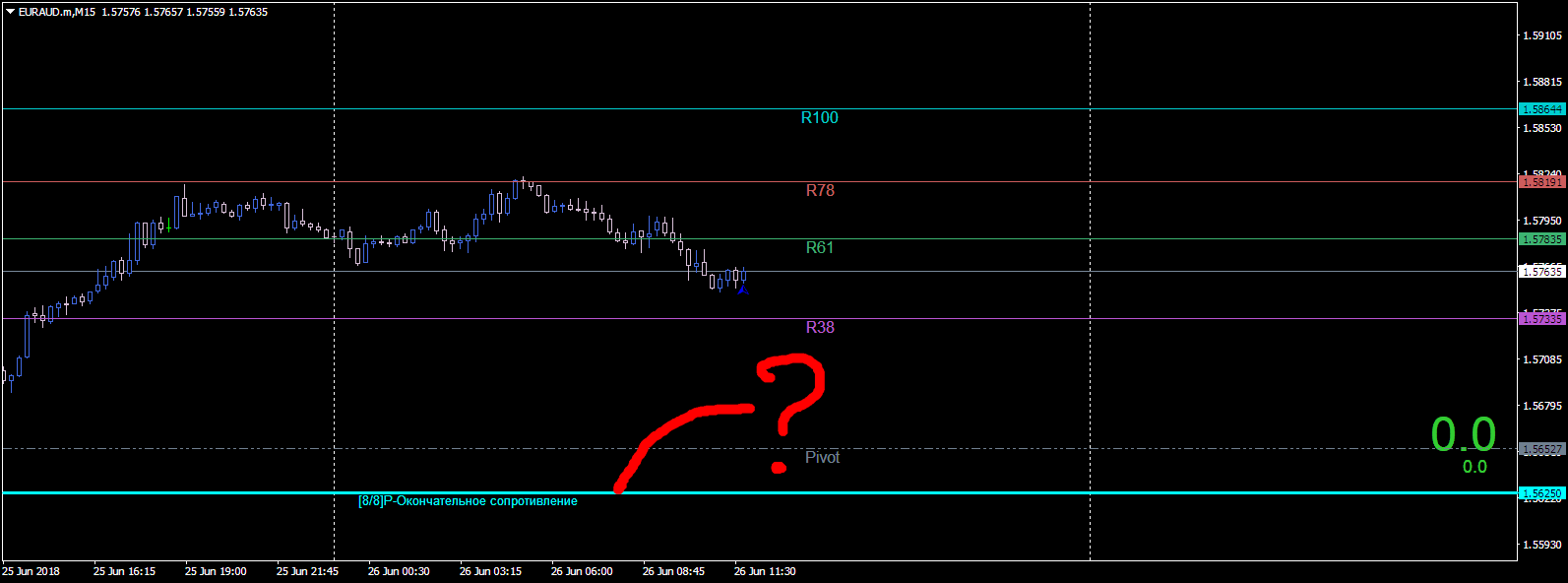The width and height of the screenshot is (1568, 583).
Task: Click the blue arrow signal below the latest candle
Action: click(743, 290)
